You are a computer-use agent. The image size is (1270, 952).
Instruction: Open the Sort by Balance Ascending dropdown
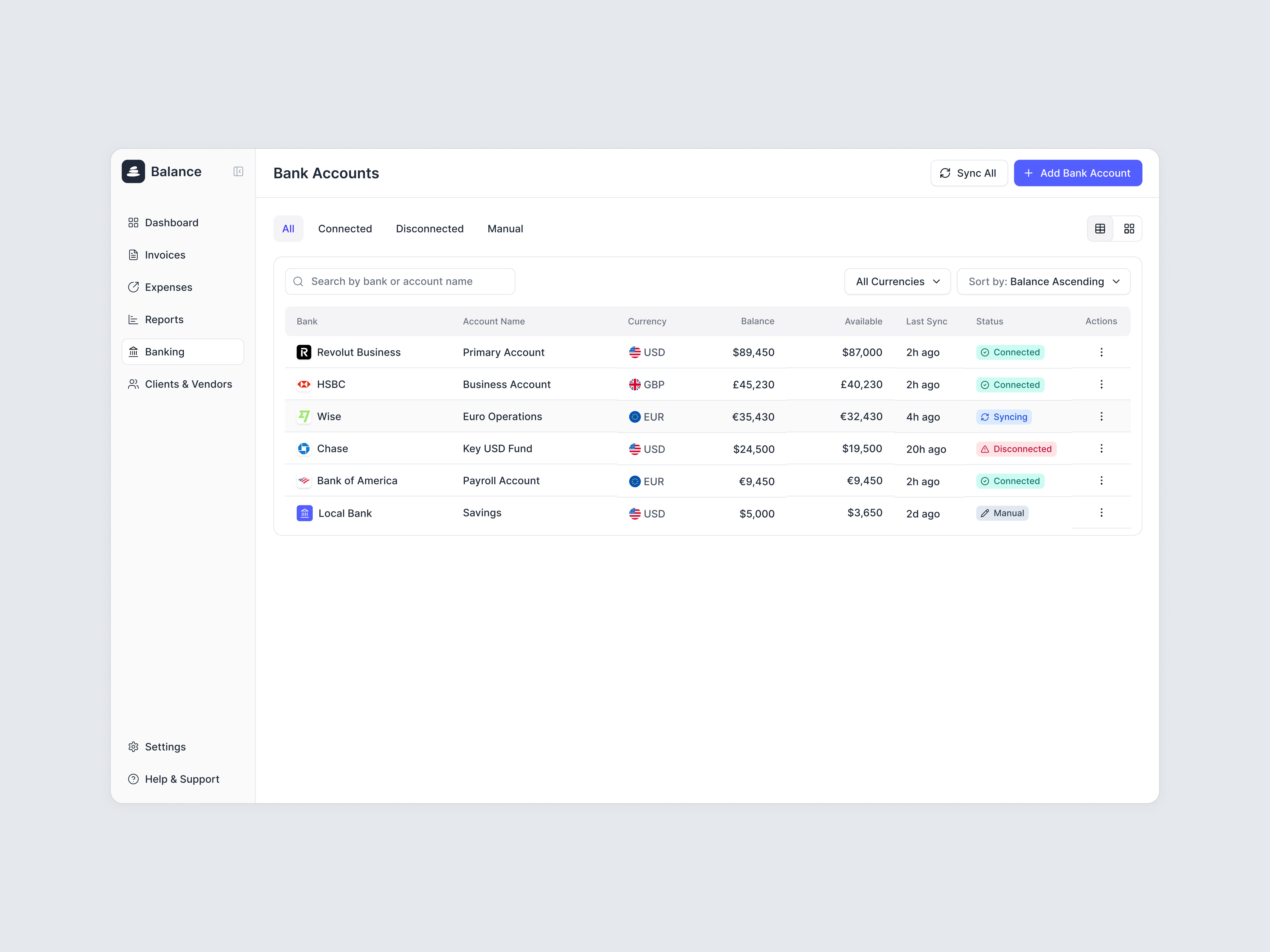click(x=1043, y=281)
